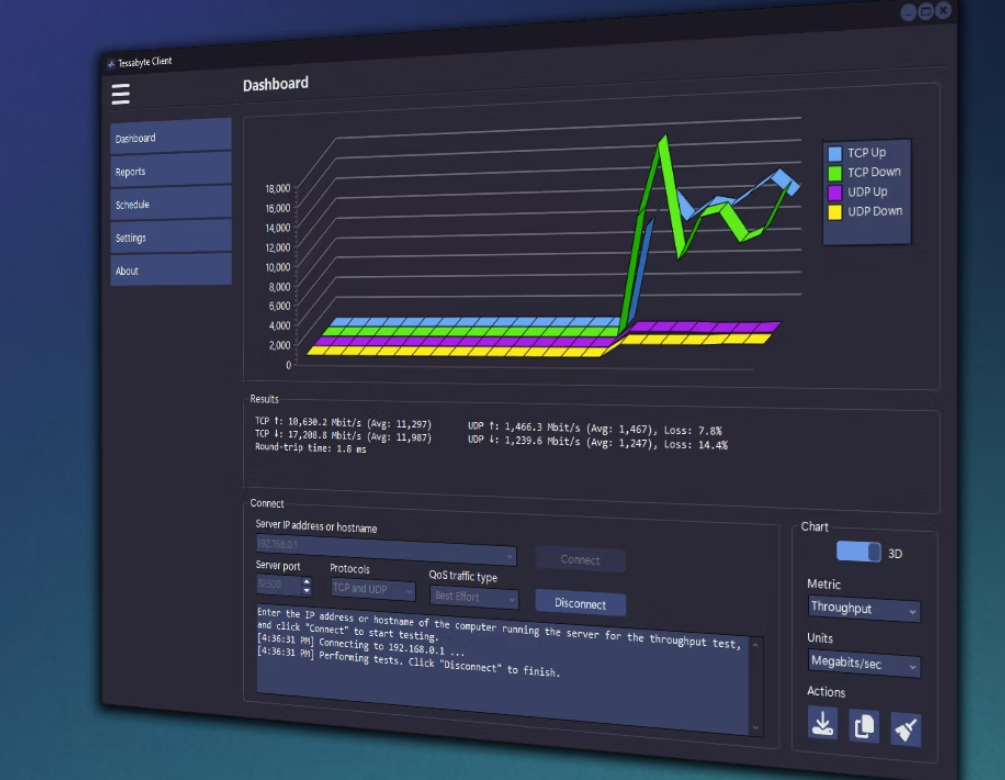The image size is (1005, 780).
Task: Click the log scrollbar down arrow
Action: [755, 728]
